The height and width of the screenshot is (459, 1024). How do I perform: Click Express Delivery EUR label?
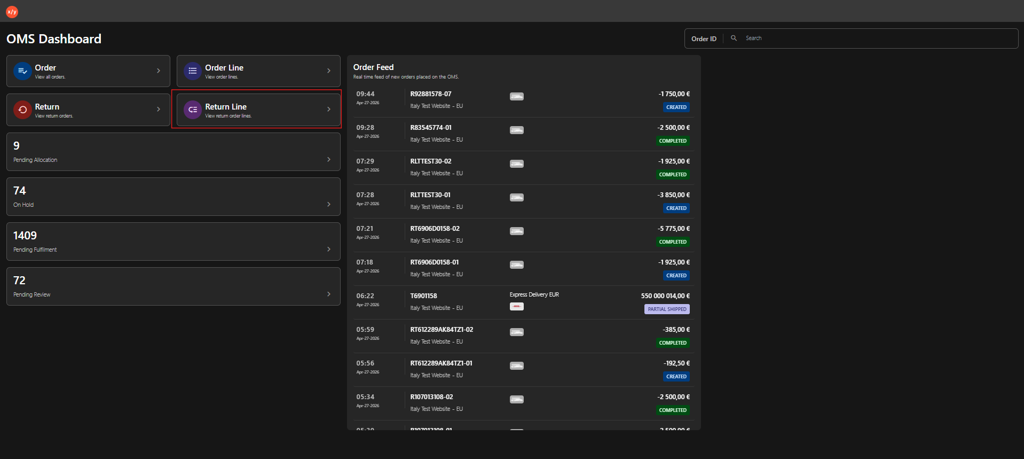(x=534, y=294)
